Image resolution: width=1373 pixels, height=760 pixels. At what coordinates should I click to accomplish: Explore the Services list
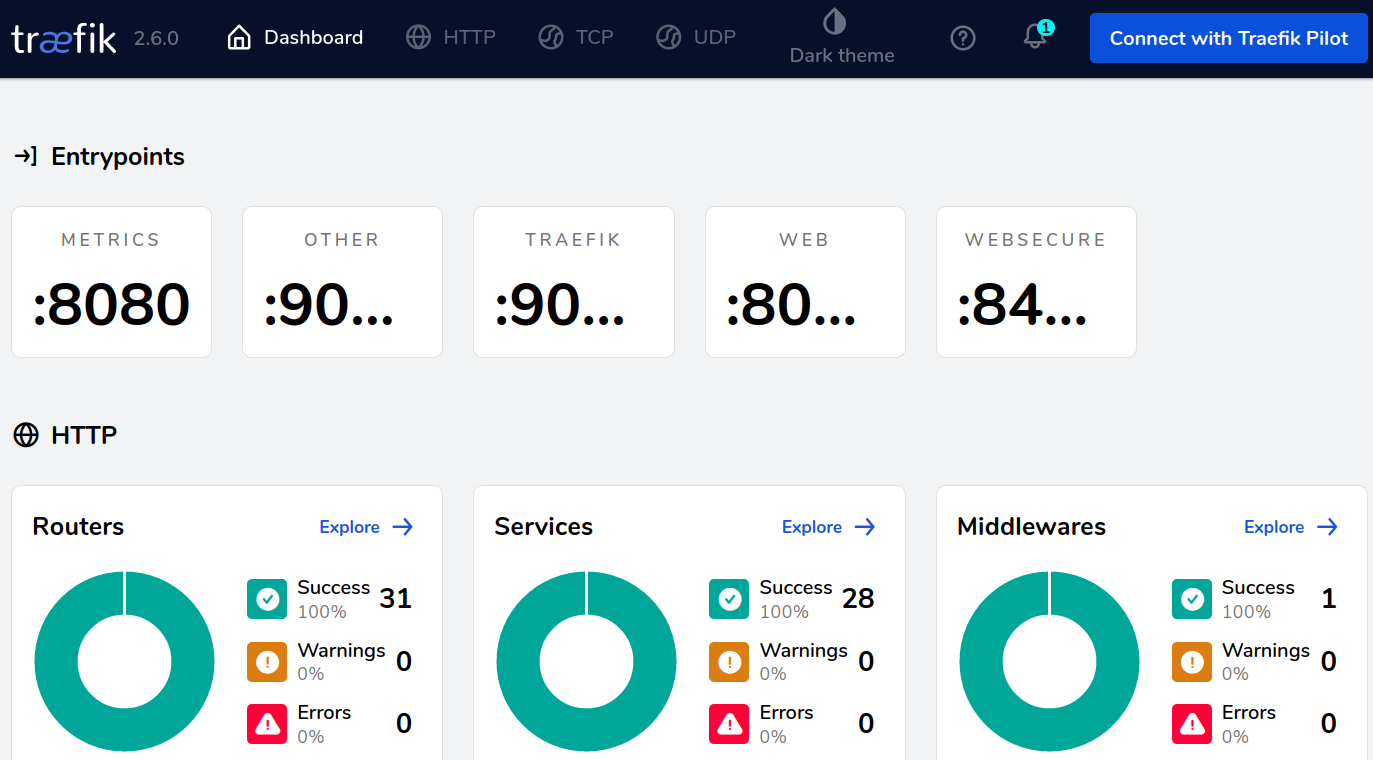pos(828,527)
